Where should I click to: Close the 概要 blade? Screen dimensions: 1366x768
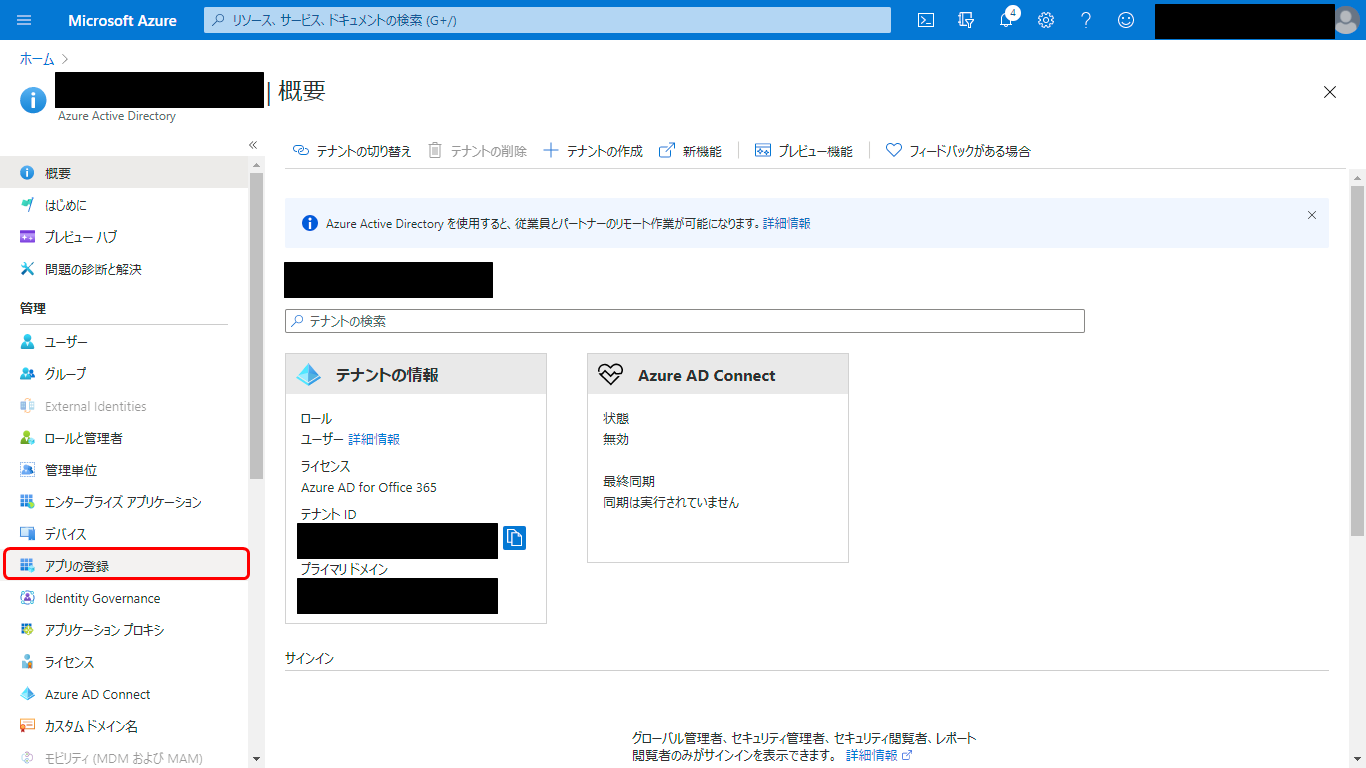pos(1330,92)
